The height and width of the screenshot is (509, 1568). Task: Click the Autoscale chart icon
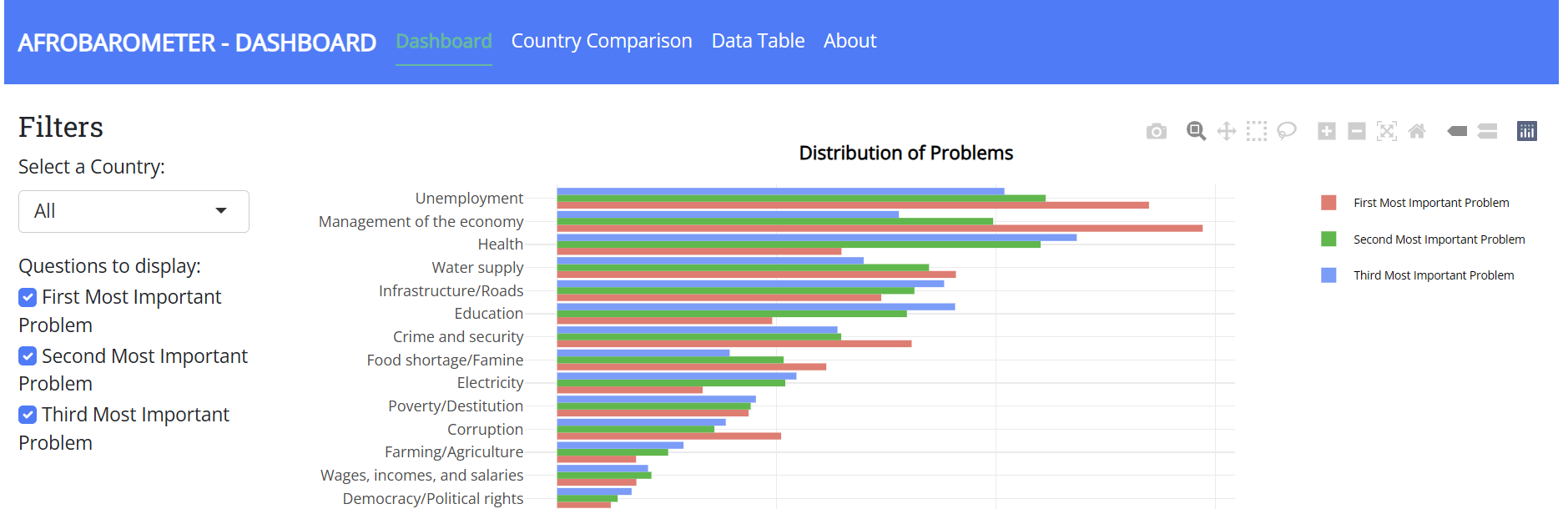(x=1387, y=131)
